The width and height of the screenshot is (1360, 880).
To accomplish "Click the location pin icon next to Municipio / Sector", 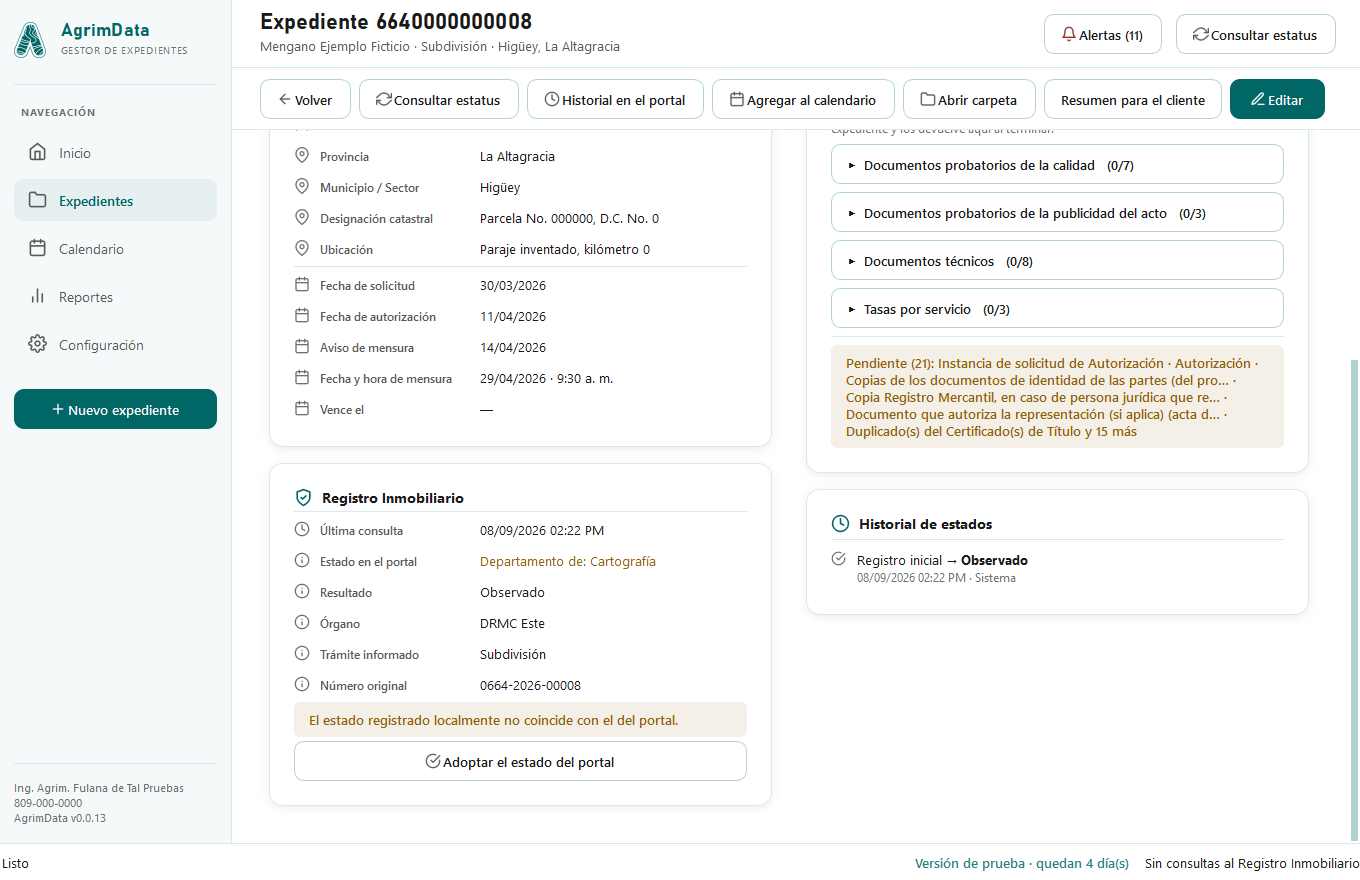I will [302, 188].
